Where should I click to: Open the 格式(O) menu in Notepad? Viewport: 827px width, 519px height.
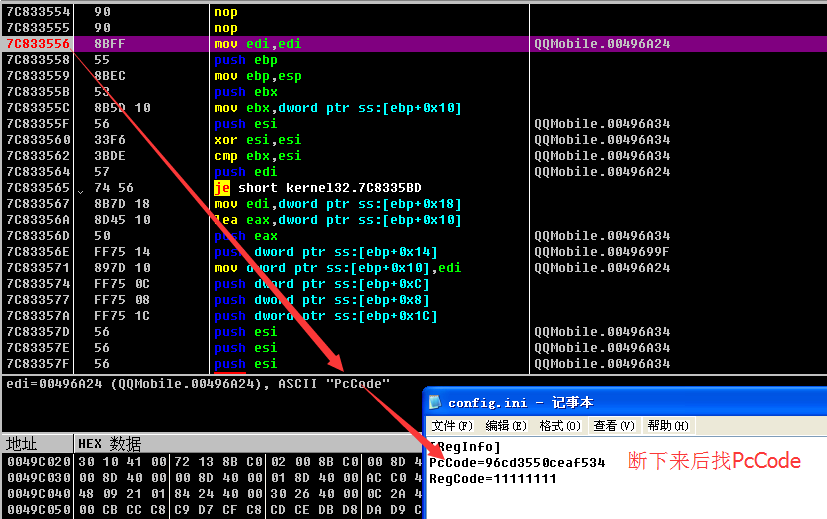pos(560,426)
